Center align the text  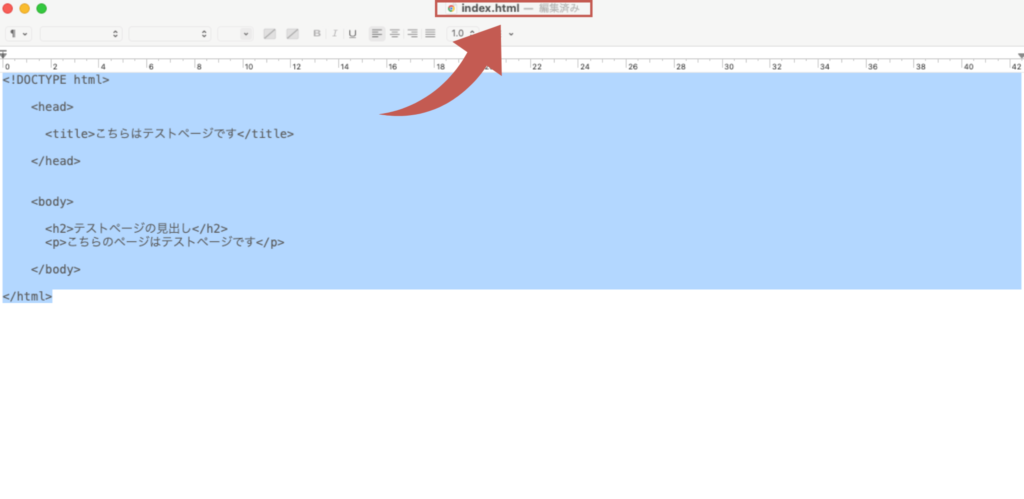[395, 33]
